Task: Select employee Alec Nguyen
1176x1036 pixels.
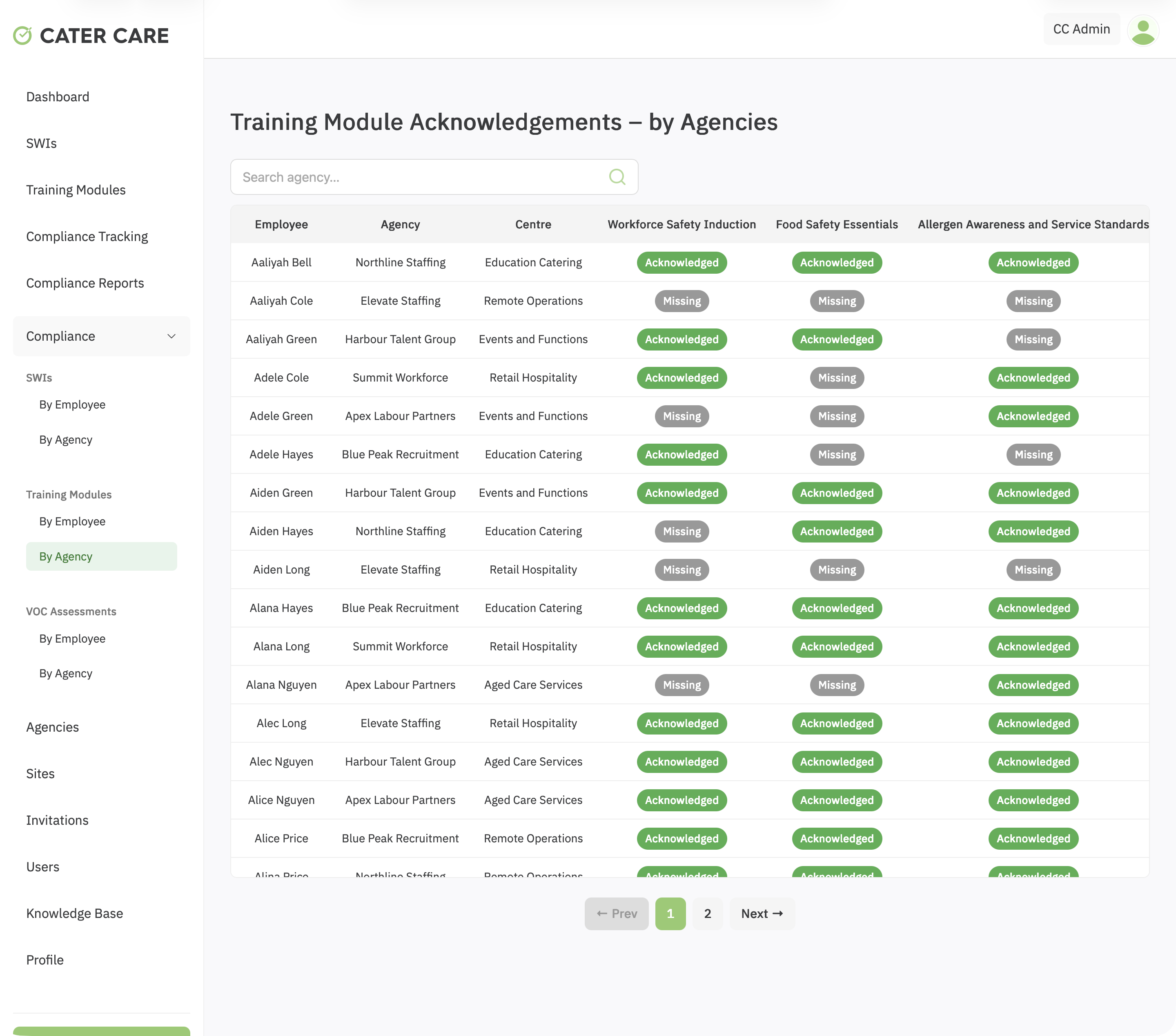Action: pyautogui.click(x=281, y=761)
